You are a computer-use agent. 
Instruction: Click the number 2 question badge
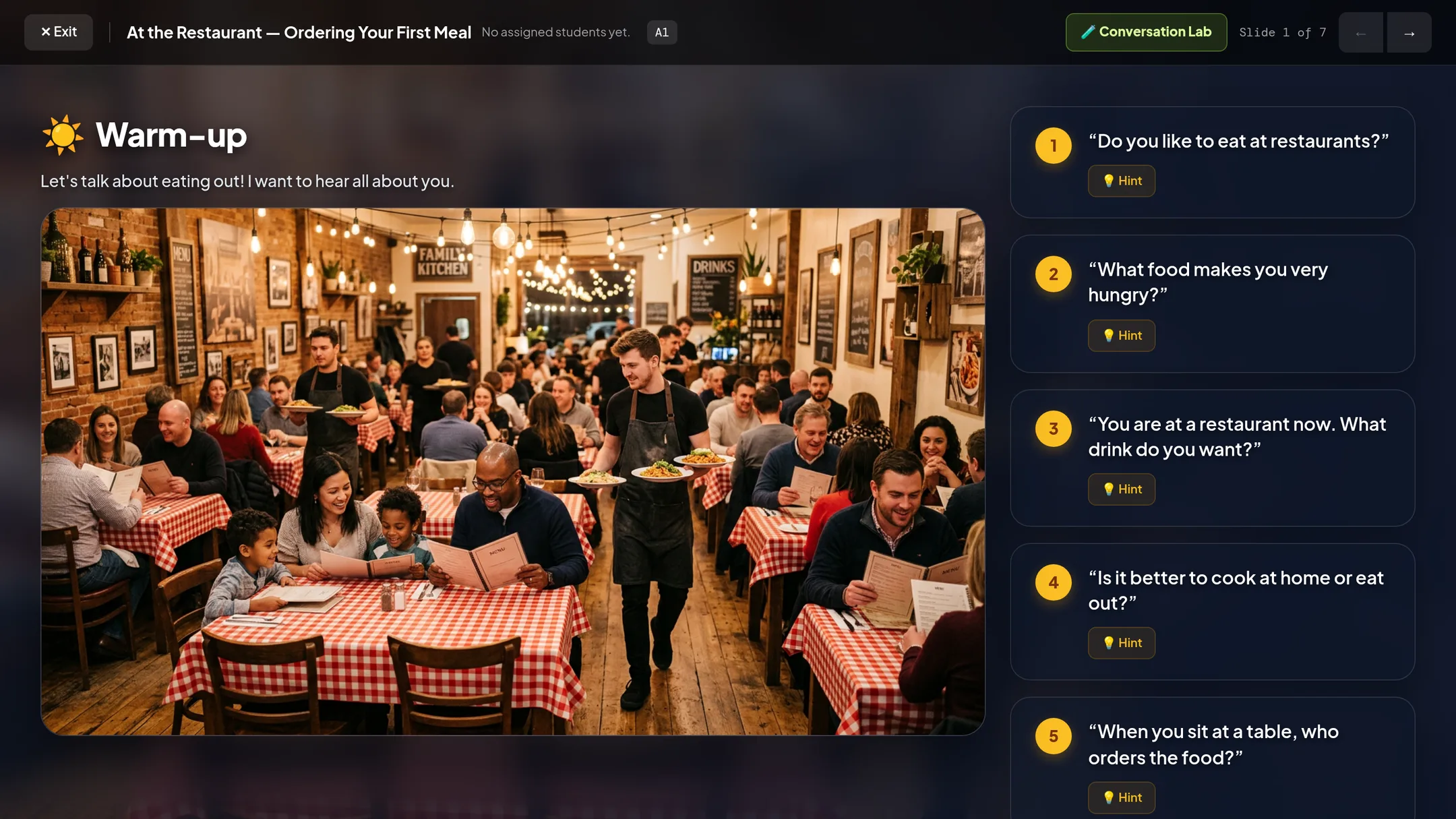[x=1054, y=274]
